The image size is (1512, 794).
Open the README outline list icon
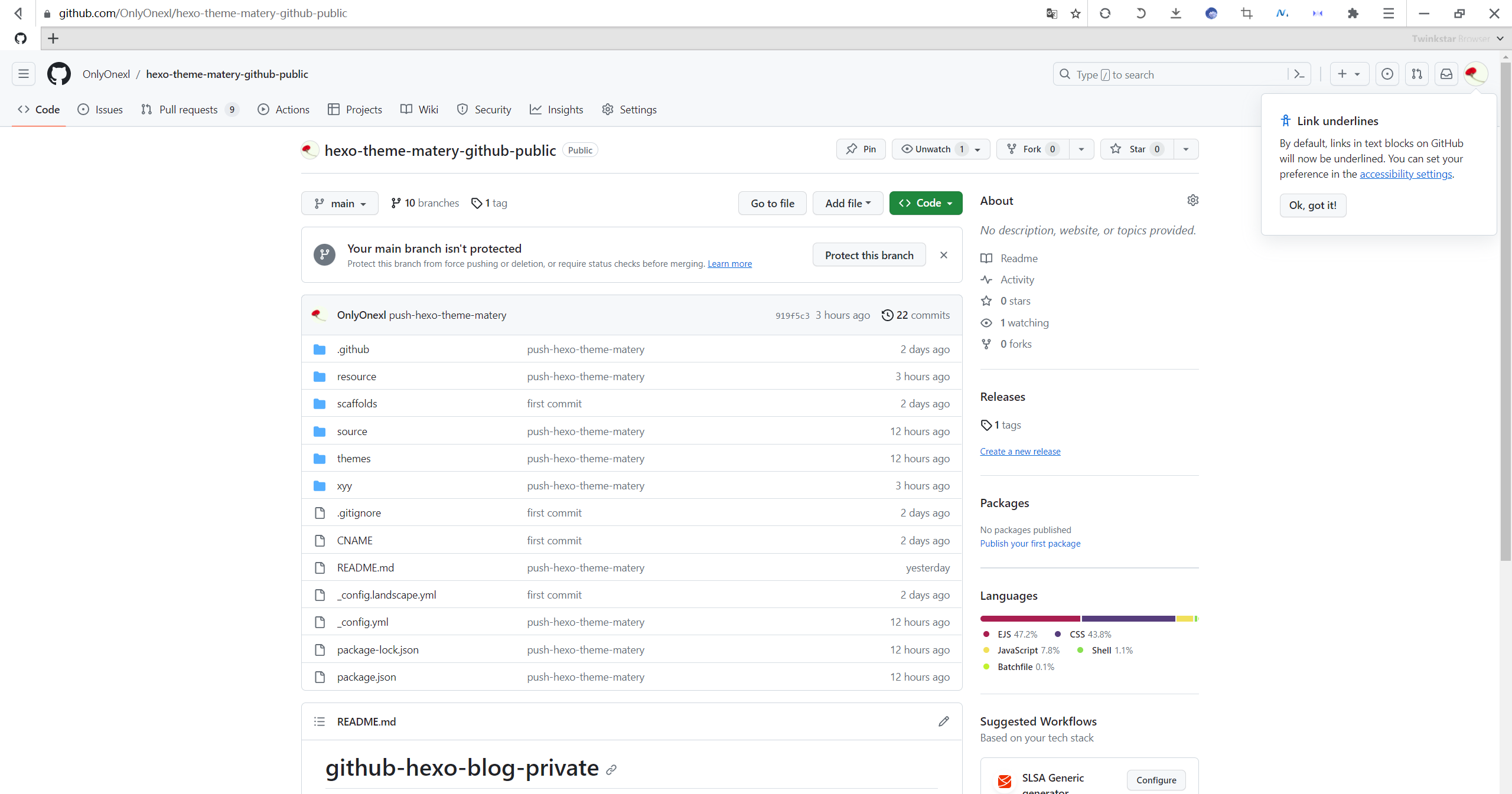coord(320,721)
